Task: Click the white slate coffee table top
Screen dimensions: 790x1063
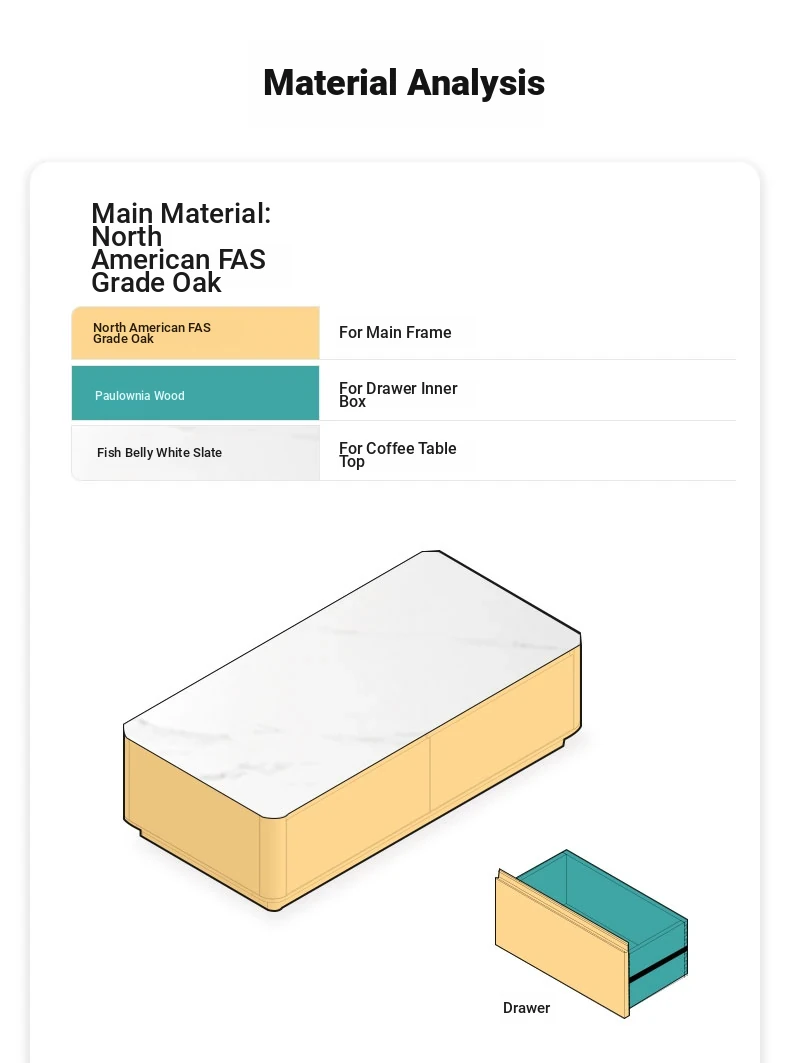Action: click(353, 681)
